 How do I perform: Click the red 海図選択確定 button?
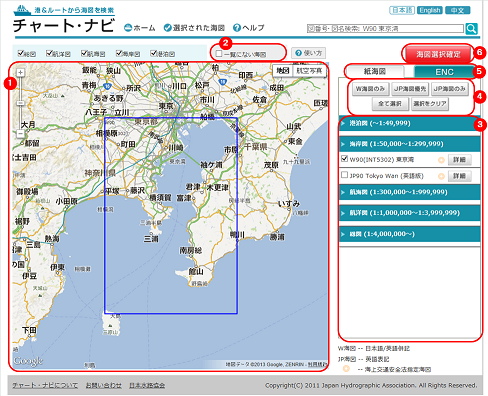click(438, 54)
